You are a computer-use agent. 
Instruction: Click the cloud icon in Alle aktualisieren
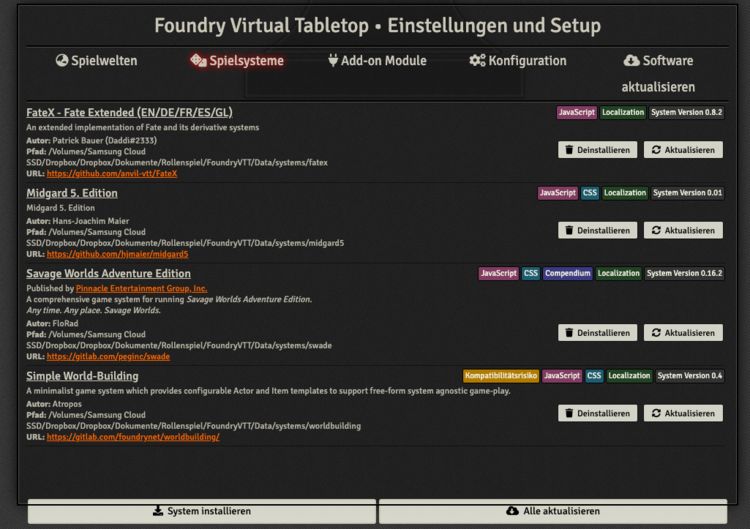[x=514, y=511]
